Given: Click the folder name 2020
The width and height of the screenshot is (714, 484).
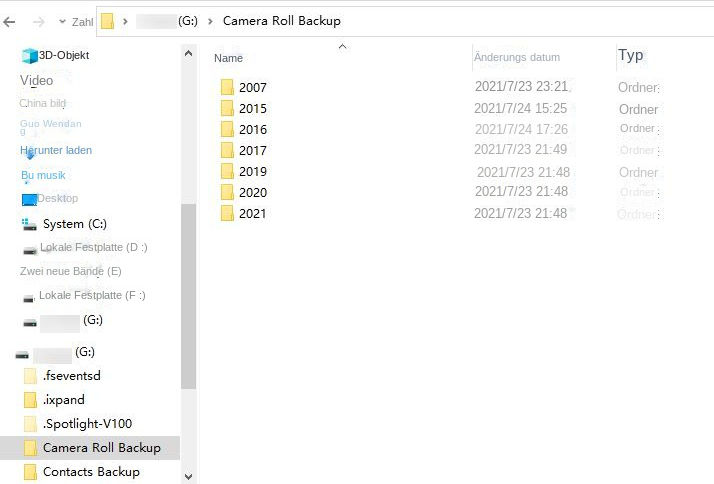Looking at the screenshot, I should pos(253,192).
